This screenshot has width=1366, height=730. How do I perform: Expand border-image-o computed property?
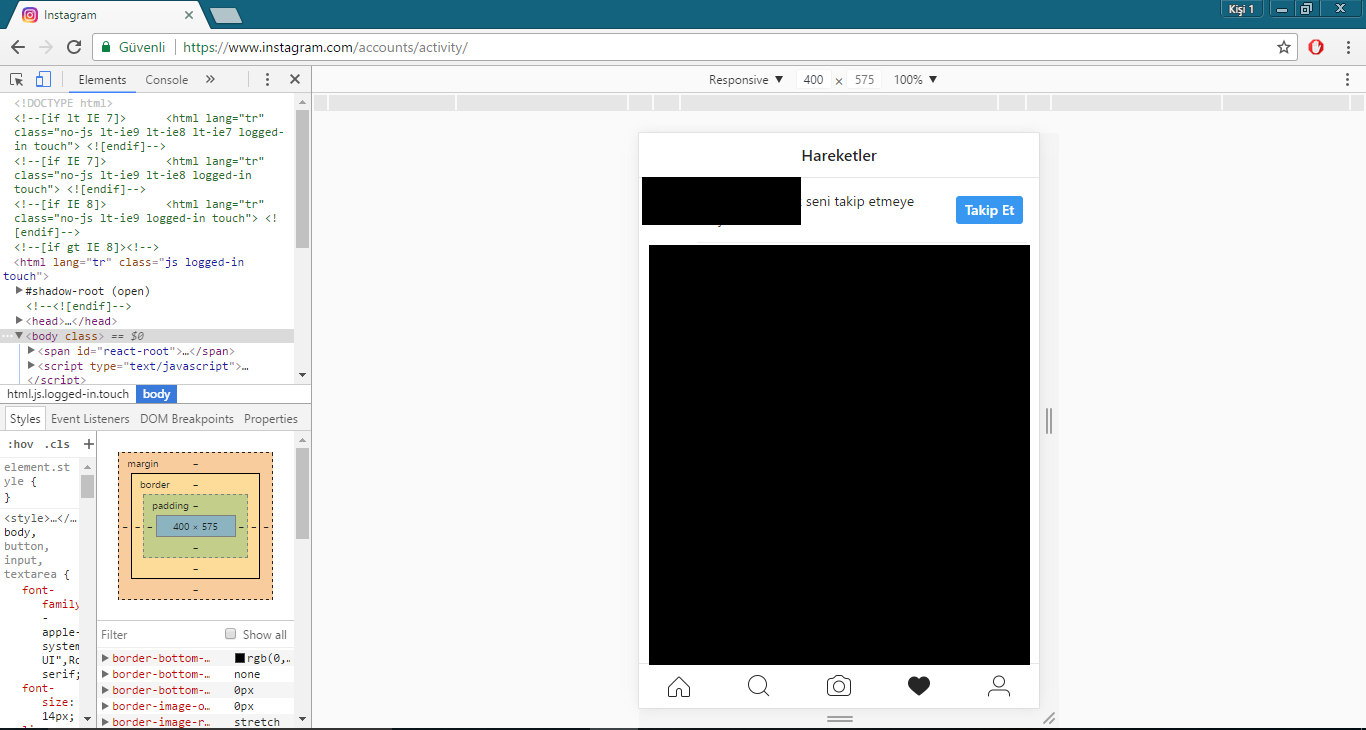click(x=106, y=706)
